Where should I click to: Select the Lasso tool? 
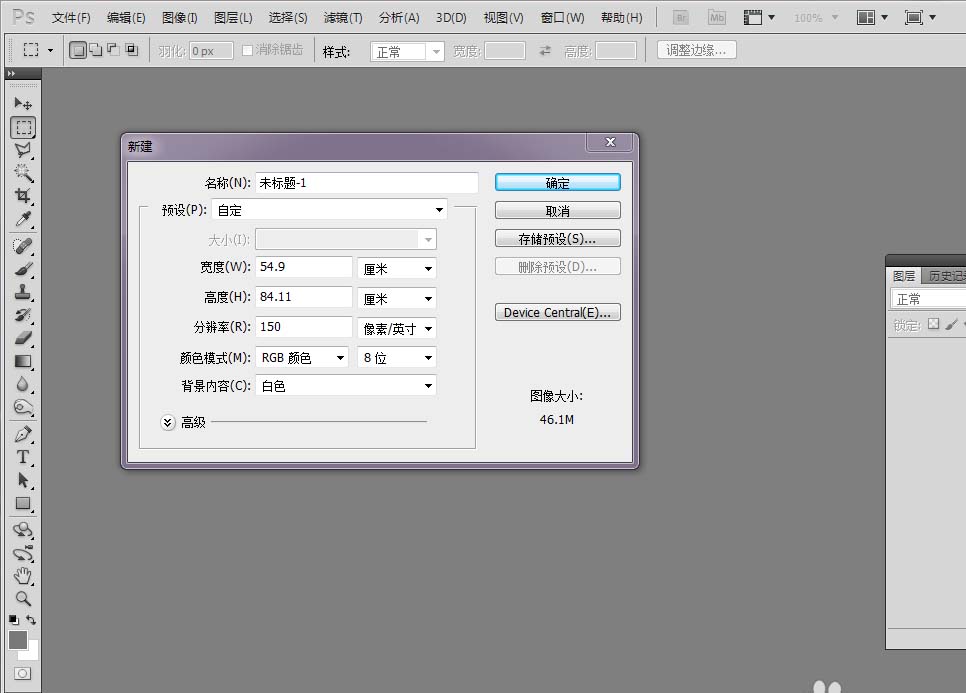(23, 148)
